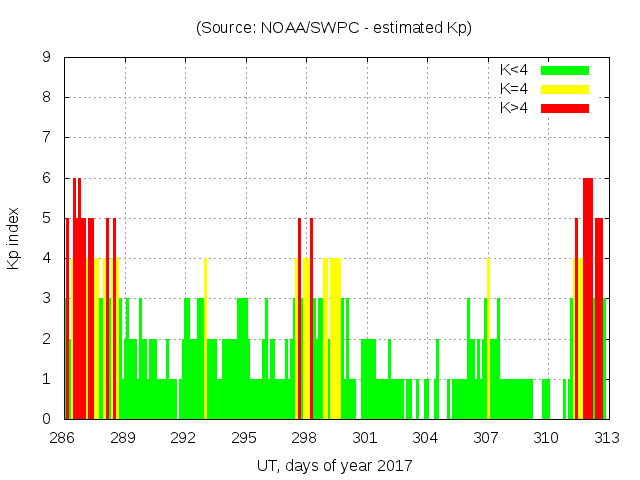Click the yellow K=4 legend swatch
This screenshot has width=640, height=480.
565,89
